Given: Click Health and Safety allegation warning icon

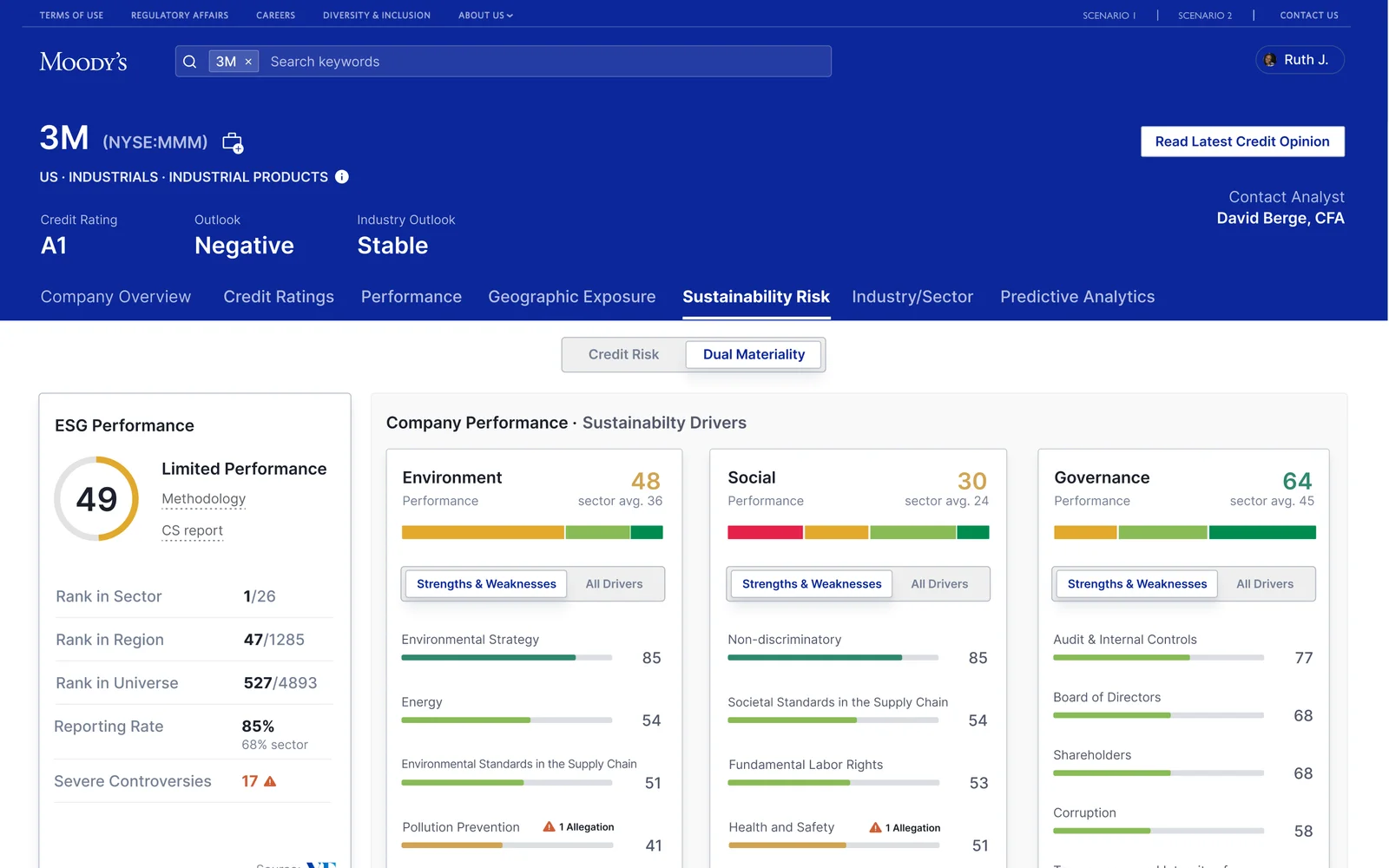Looking at the screenshot, I should [x=875, y=828].
